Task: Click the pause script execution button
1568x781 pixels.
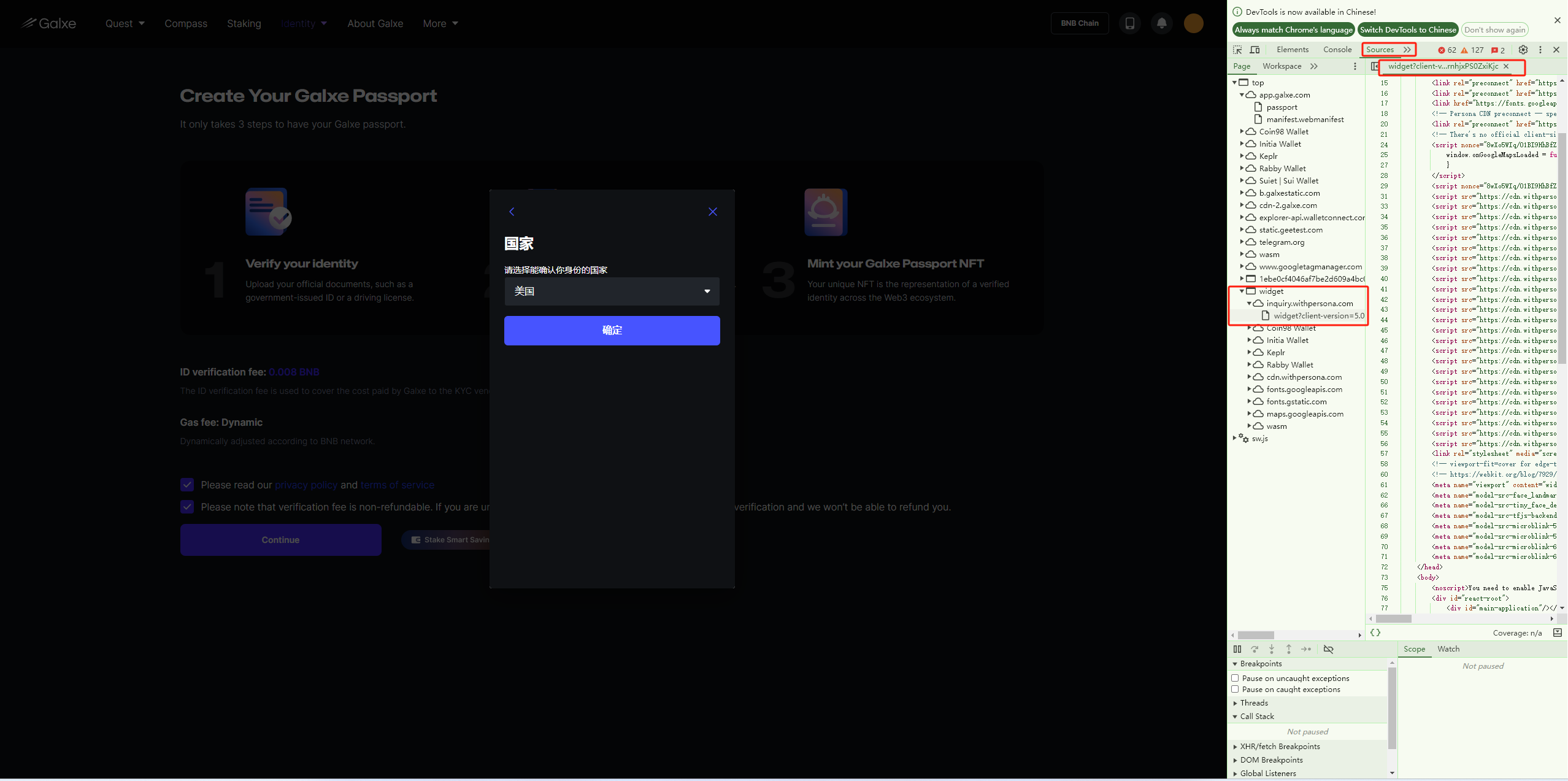Action: pyautogui.click(x=1237, y=649)
